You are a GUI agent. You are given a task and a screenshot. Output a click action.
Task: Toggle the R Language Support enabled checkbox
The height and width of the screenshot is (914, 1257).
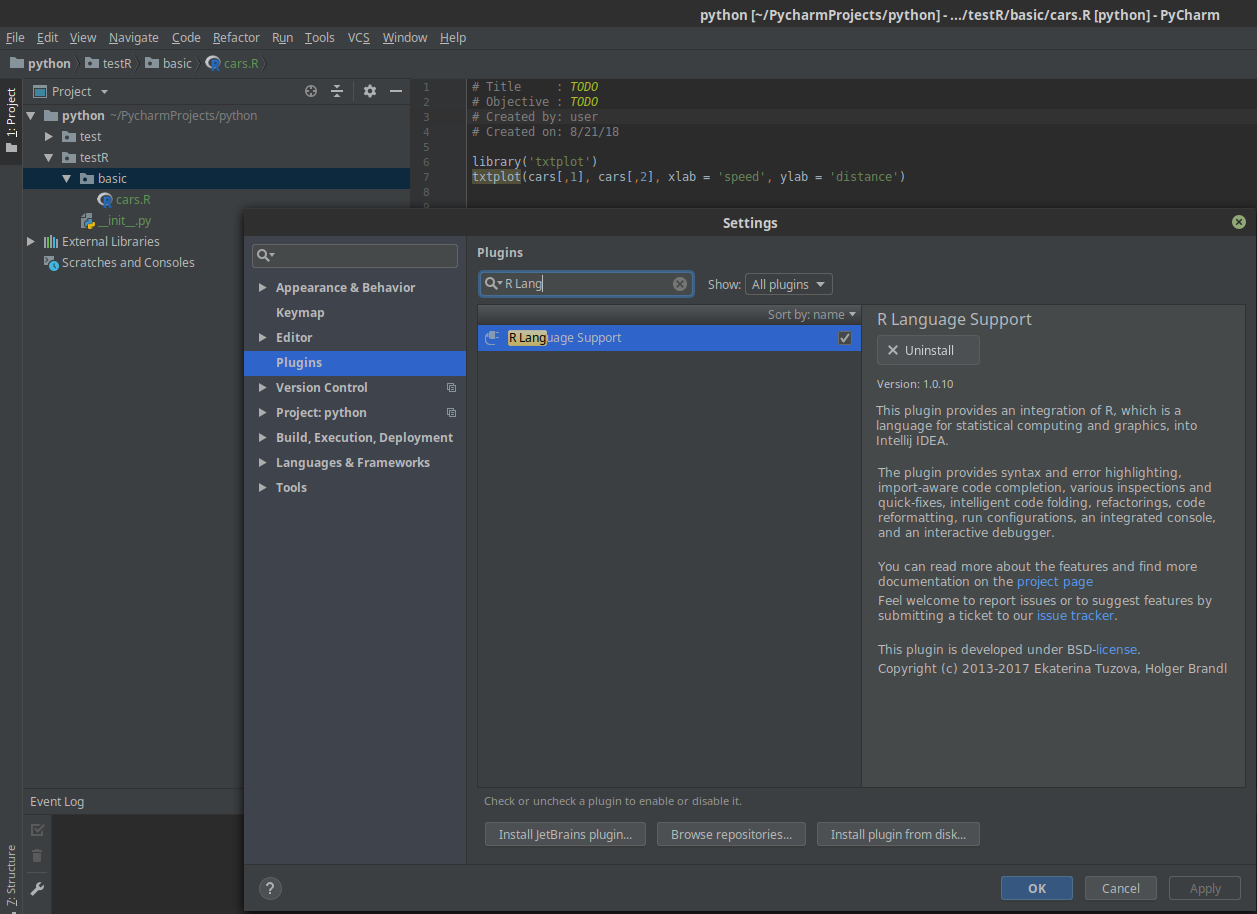(x=845, y=338)
